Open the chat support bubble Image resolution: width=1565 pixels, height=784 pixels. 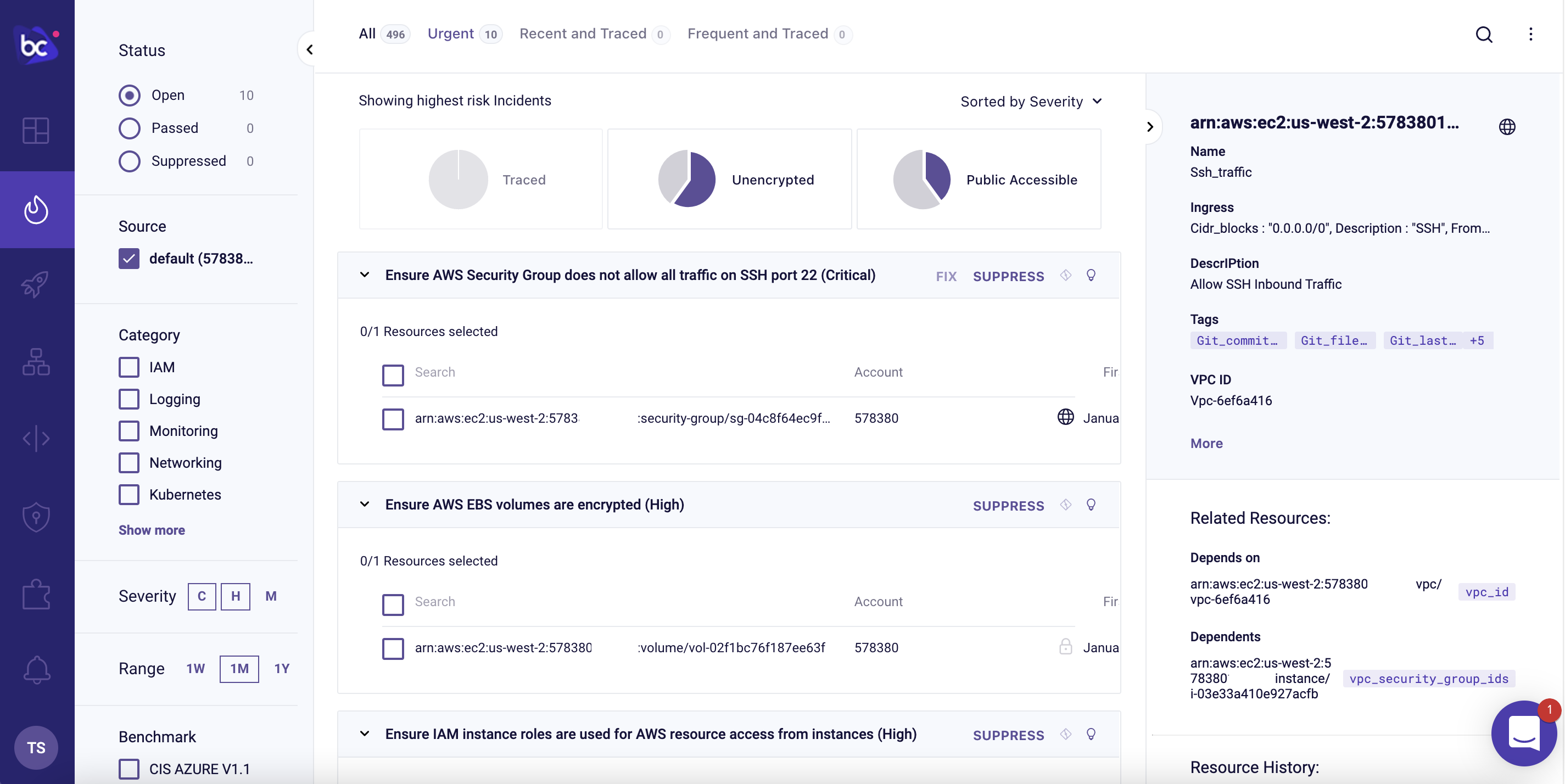point(1524,733)
